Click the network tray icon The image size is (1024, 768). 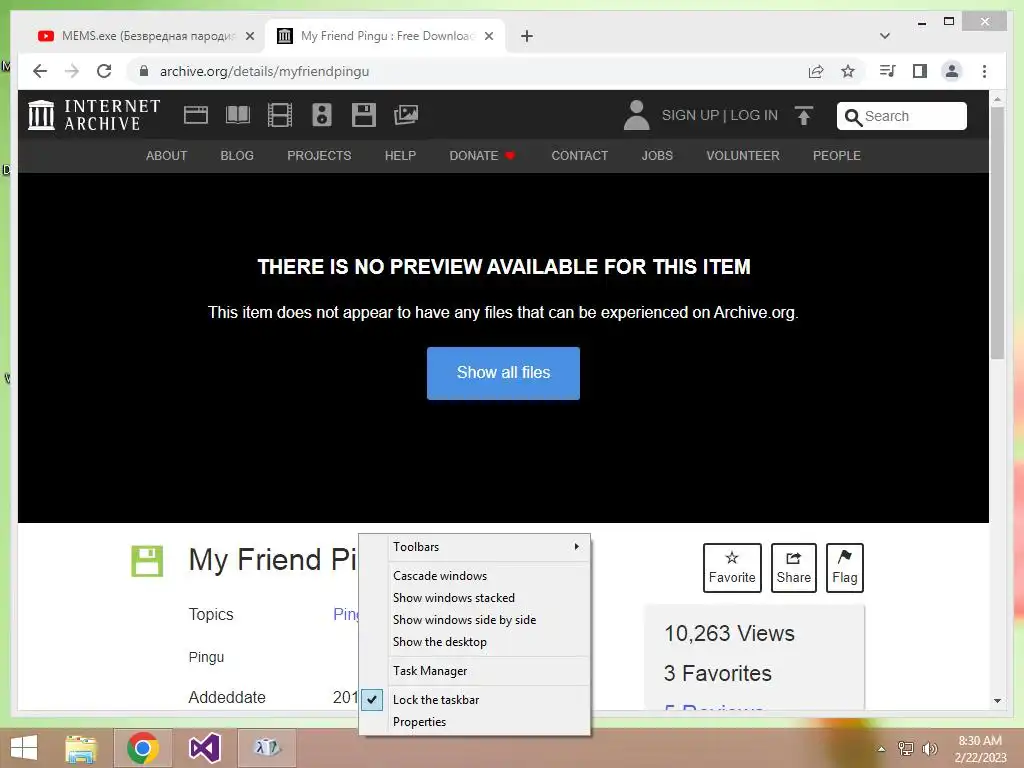point(906,748)
